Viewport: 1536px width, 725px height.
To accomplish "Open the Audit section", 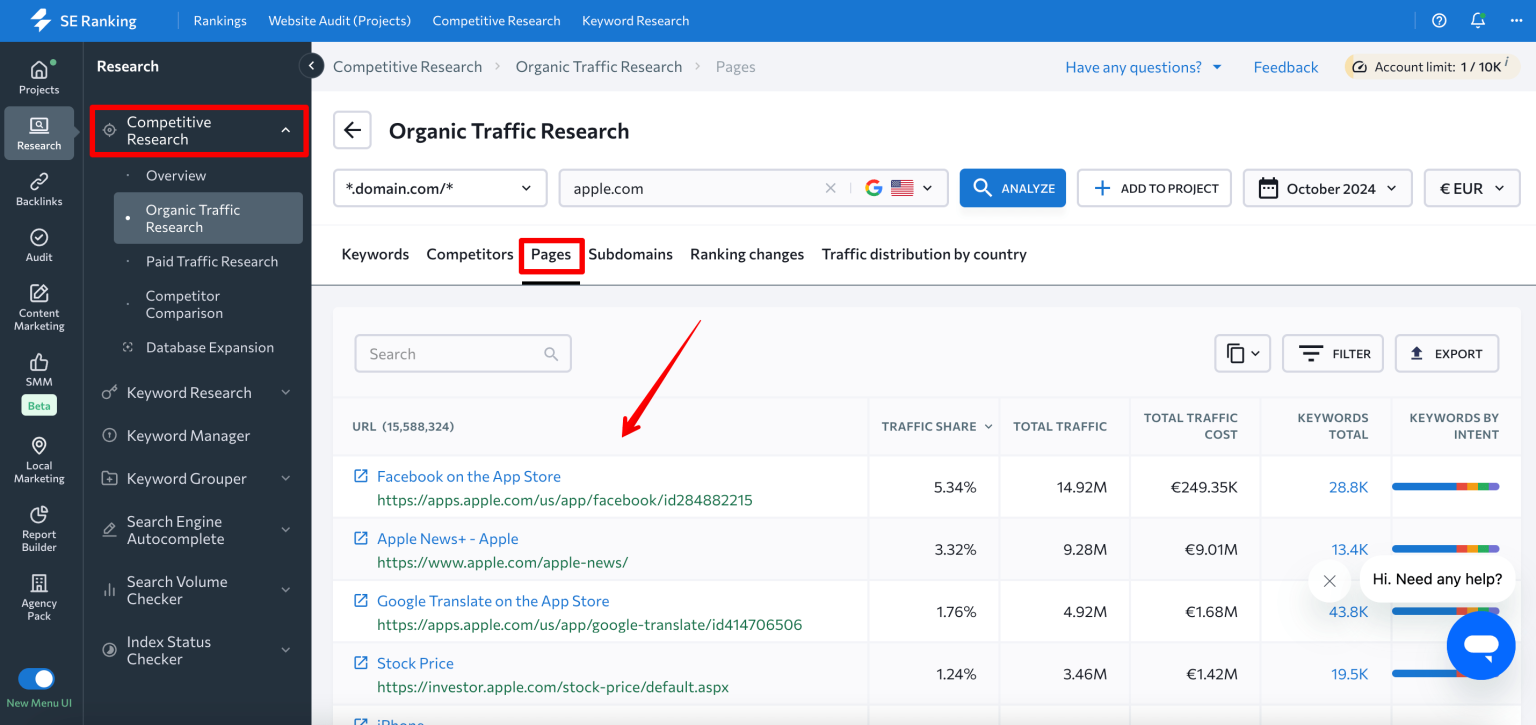I will coord(39,245).
